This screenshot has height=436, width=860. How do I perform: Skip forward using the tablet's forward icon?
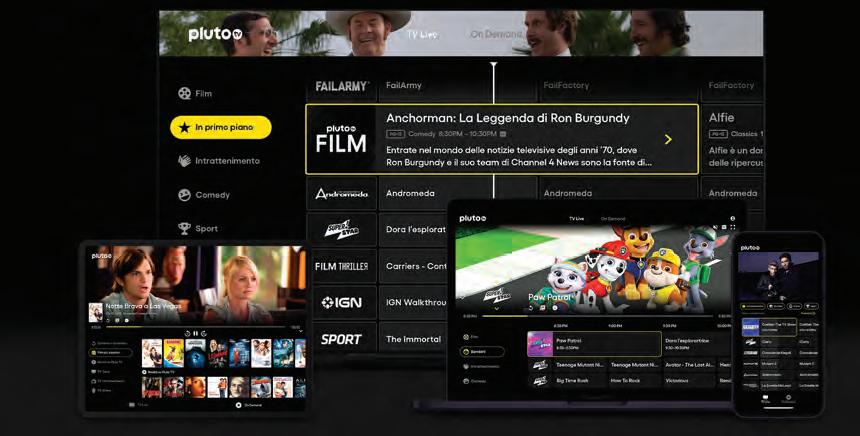coord(204,333)
